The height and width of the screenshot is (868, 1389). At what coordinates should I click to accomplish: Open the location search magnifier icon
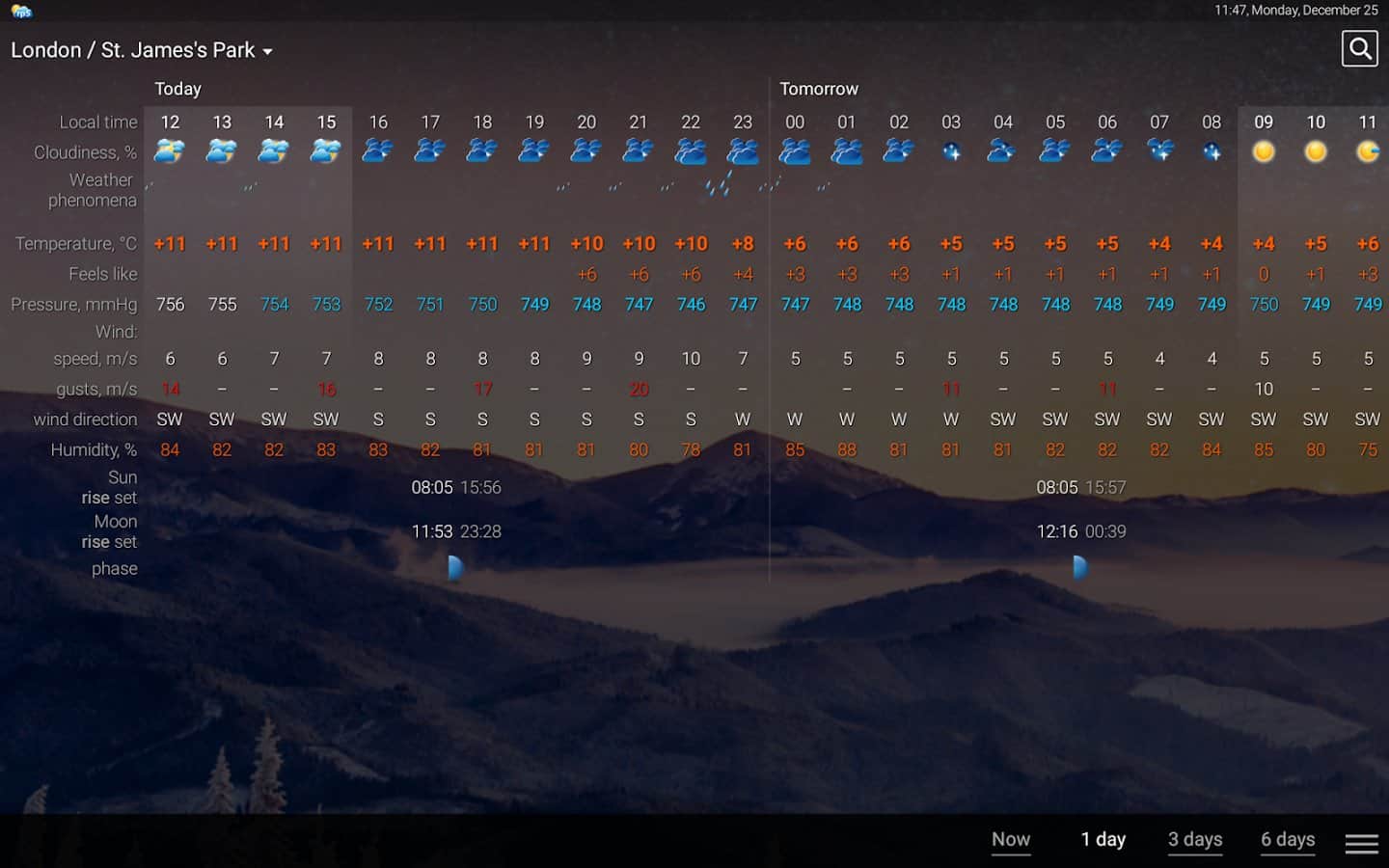click(x=1359, y=49)
